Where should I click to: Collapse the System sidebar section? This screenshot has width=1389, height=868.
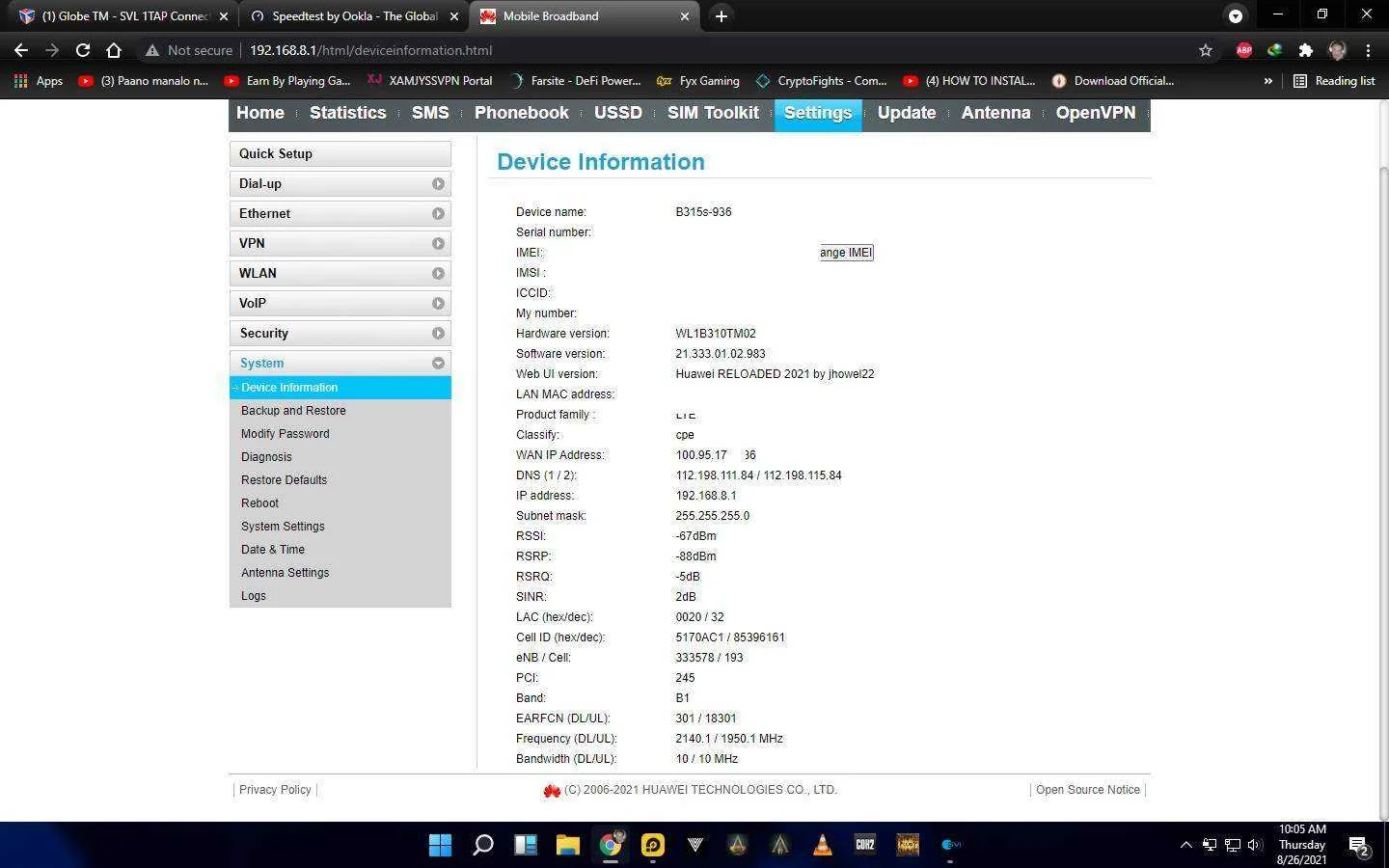point(340,363)
